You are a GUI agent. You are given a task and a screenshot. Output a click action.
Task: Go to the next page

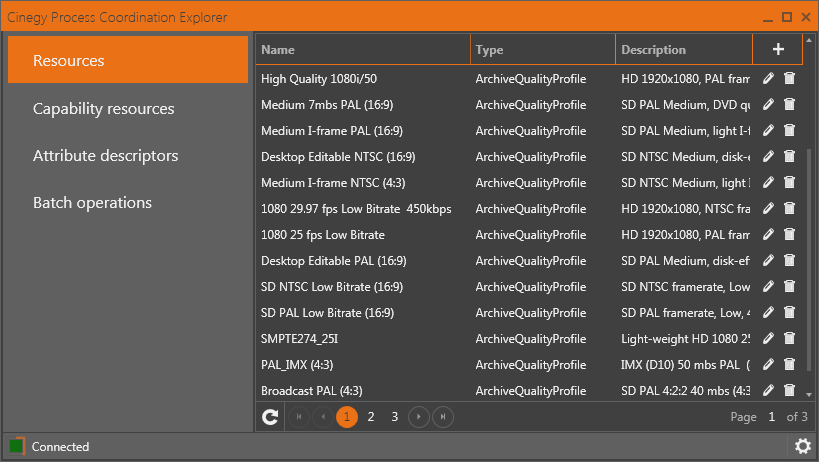pyautogui.click(x=419, y=417)
